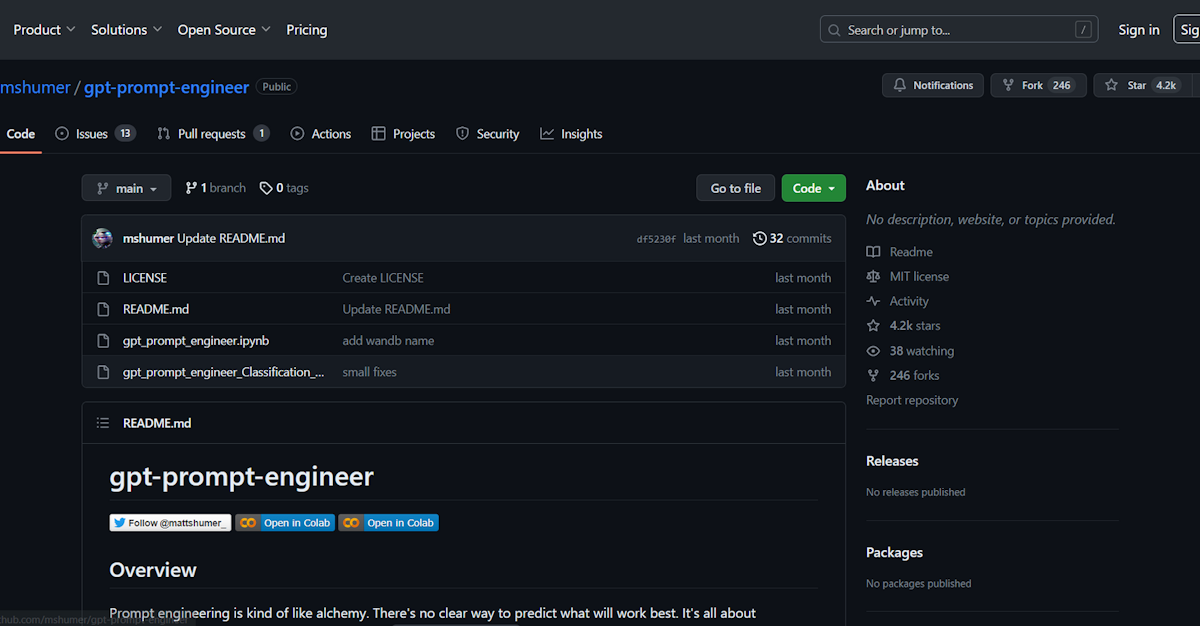
Task: Click the file icon beside LICENSE
Action: click(102, 278)
